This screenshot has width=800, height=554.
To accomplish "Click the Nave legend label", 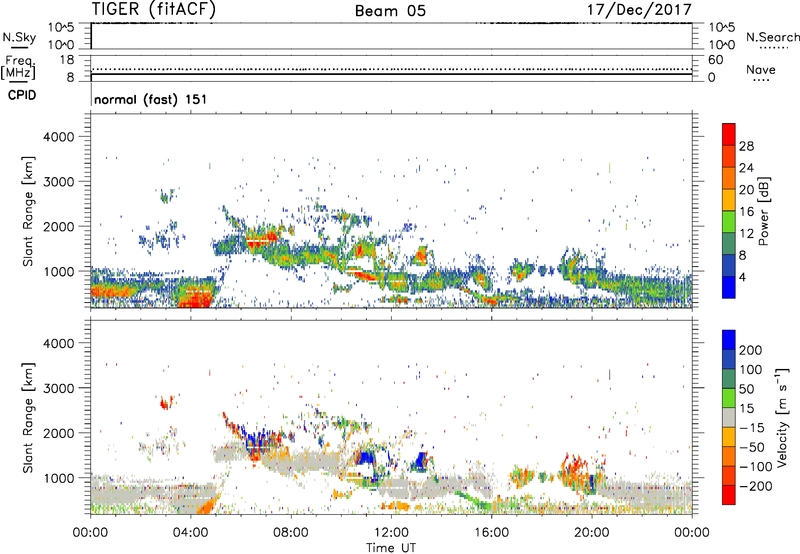I will tap(761, 69).
